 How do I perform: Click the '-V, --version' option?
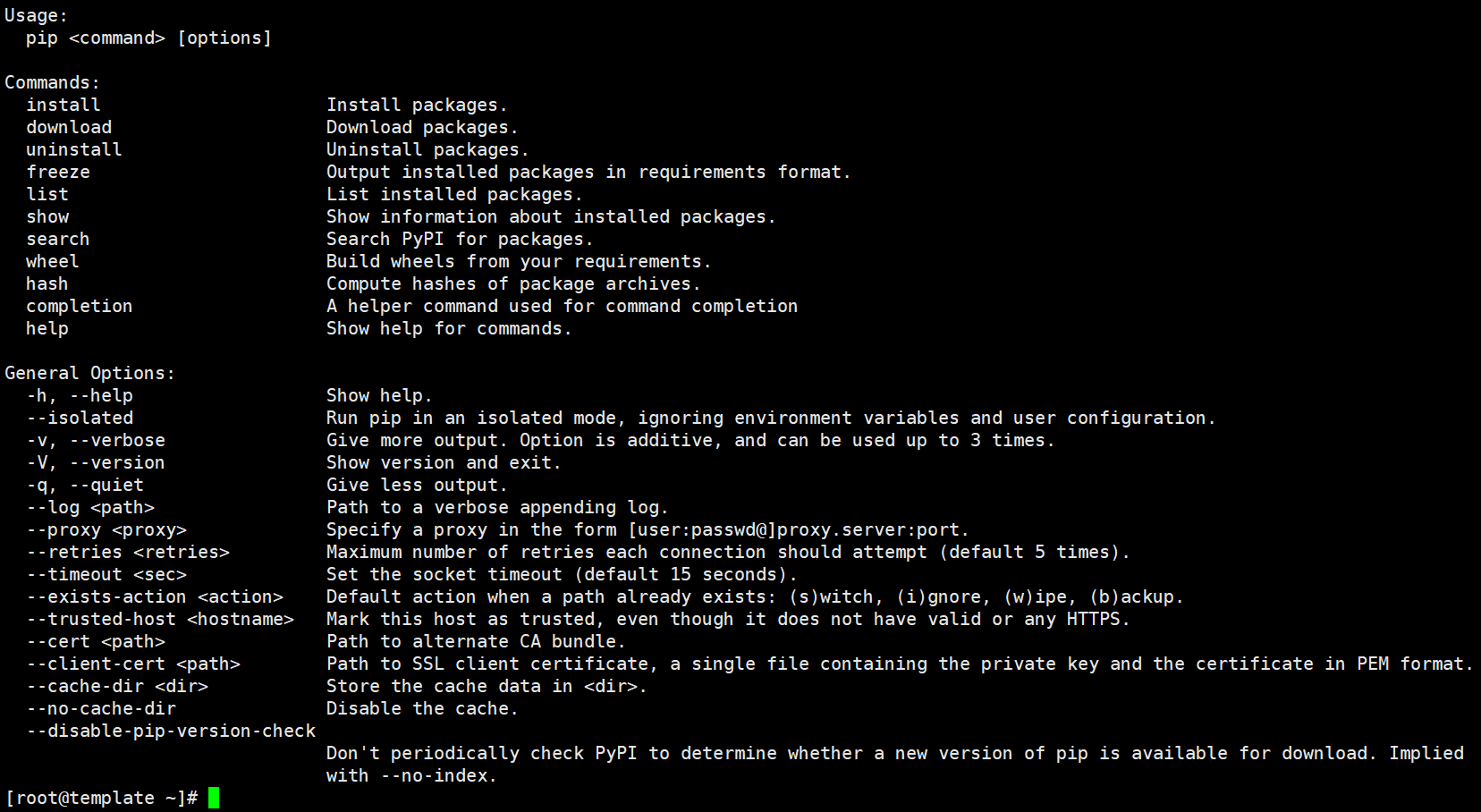[x=96, y=462]
